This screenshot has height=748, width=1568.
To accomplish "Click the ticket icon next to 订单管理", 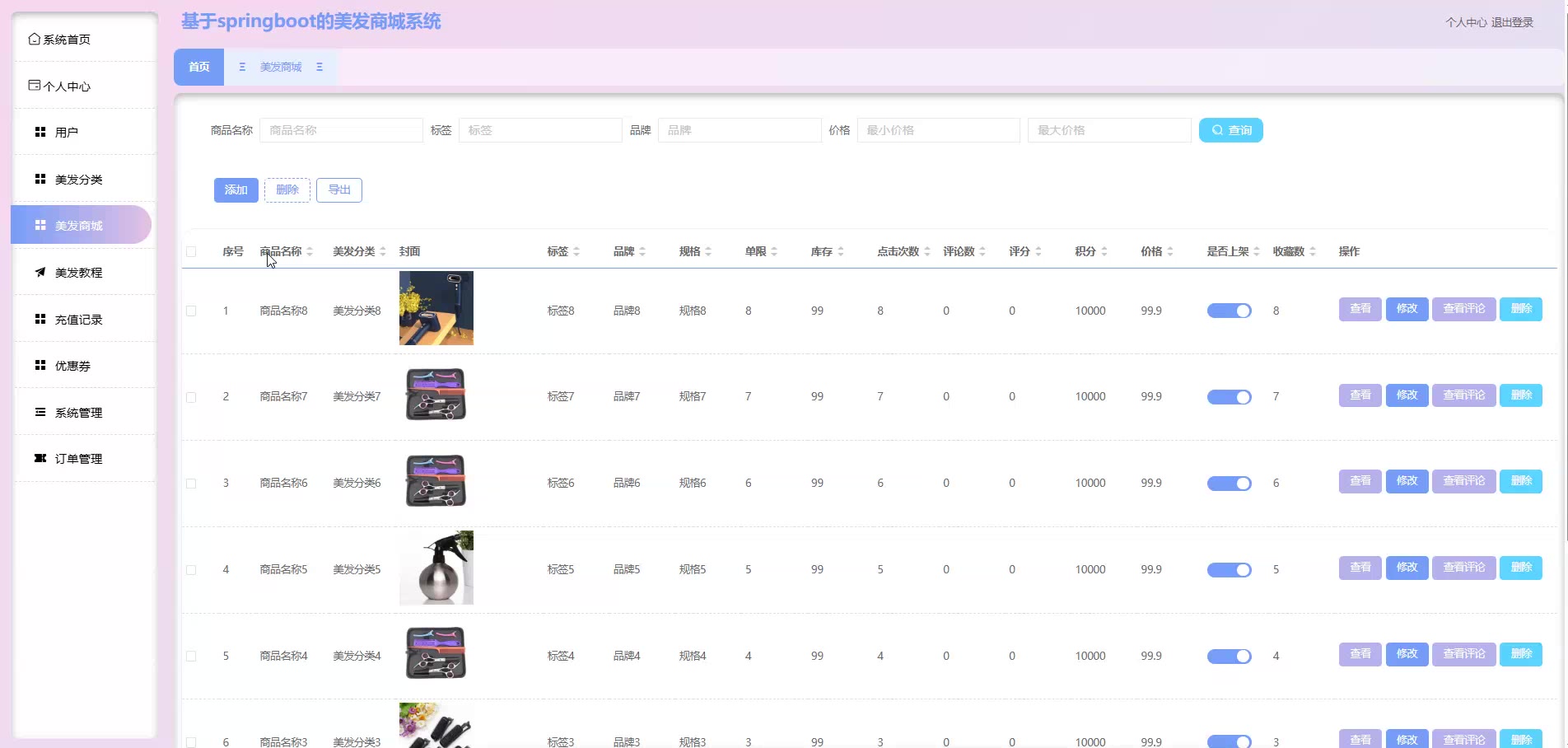I will point(40,458).
